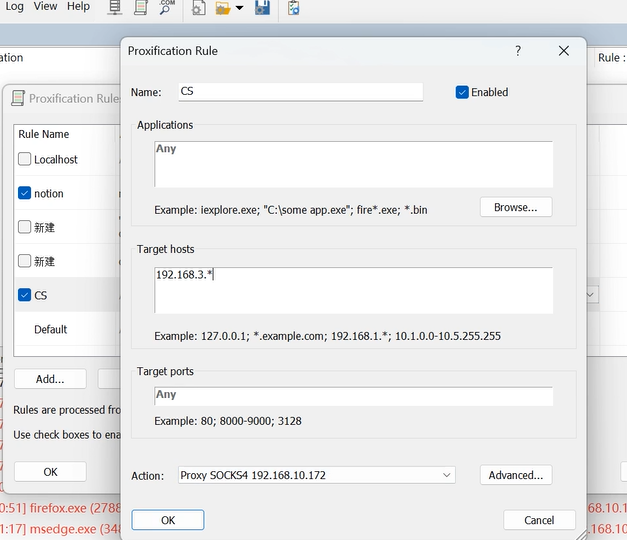627x540 pixels.
Task: Open the Help menu
Action: [78, 6]
